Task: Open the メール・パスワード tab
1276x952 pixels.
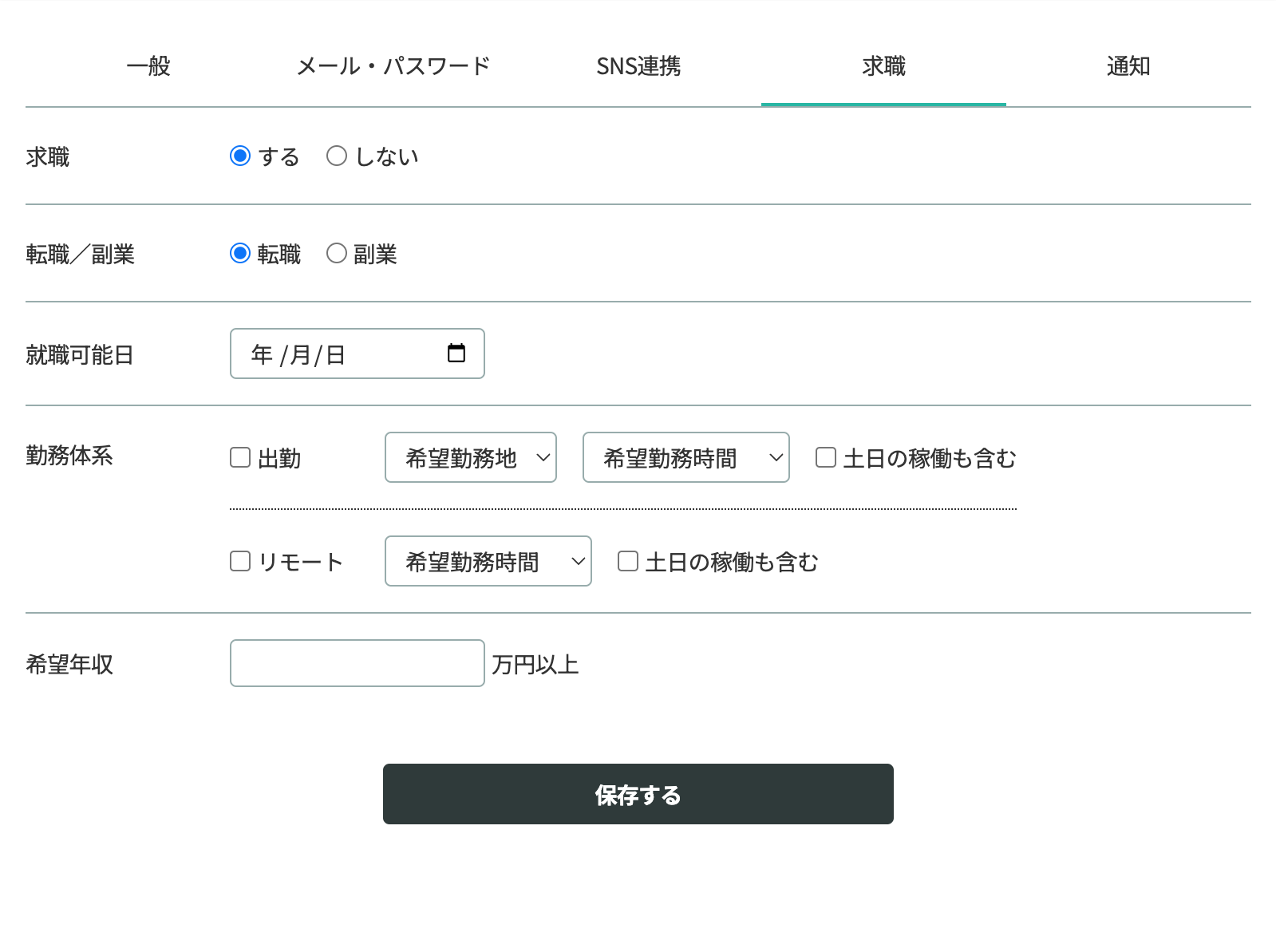Action: click(393, 66)
